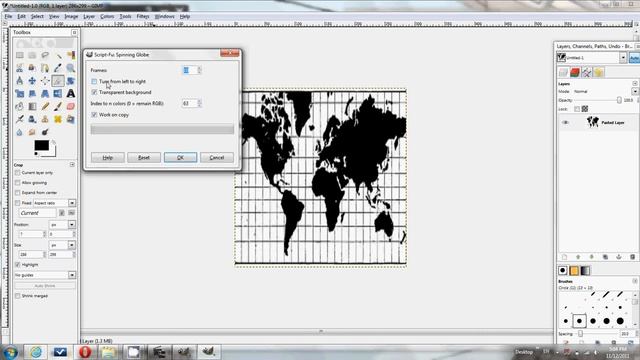
Task: Open the Brushes tab configuration menu
Action: click(635, 281)
